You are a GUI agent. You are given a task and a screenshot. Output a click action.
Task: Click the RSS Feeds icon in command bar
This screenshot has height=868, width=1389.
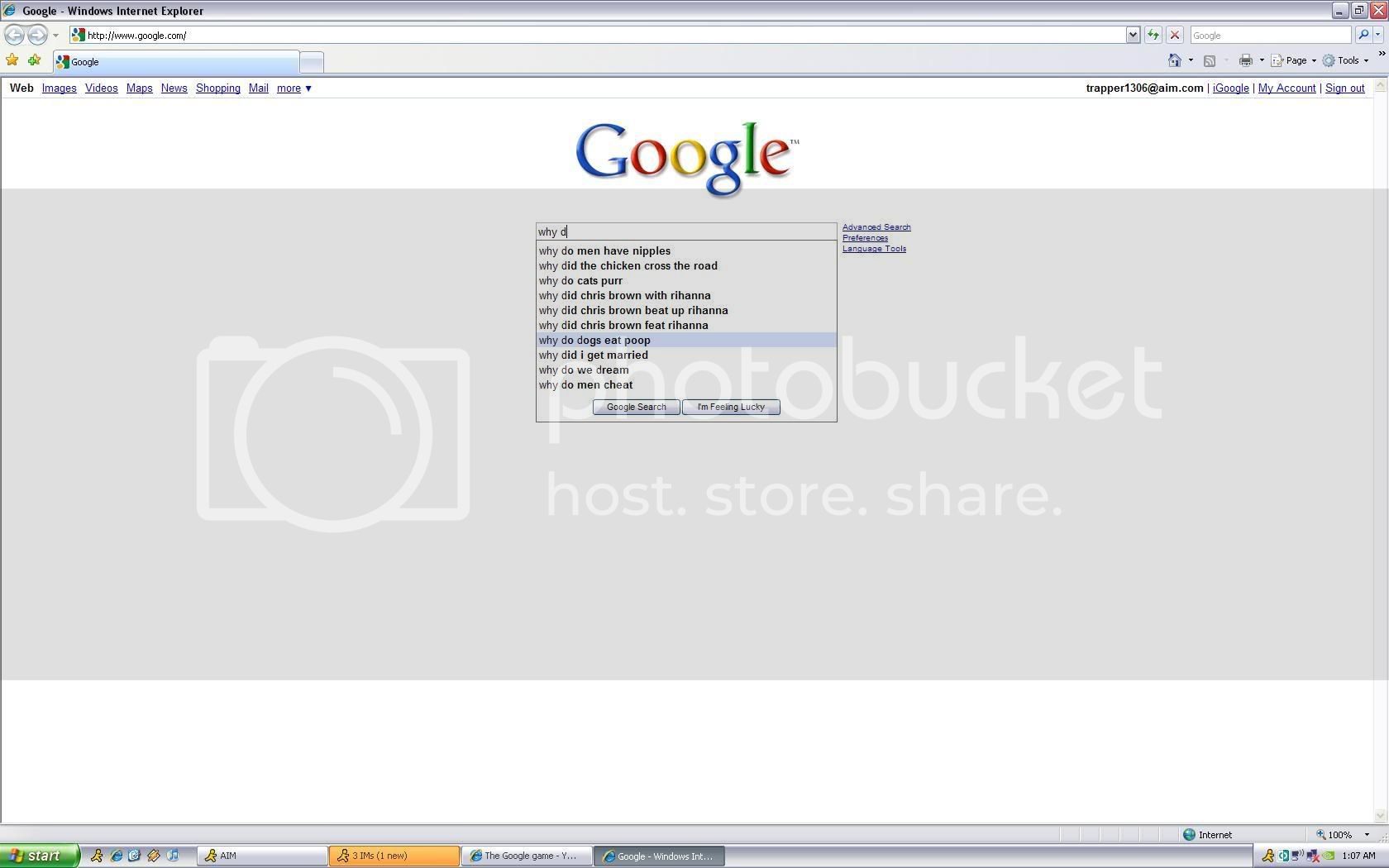point(1210,60)
